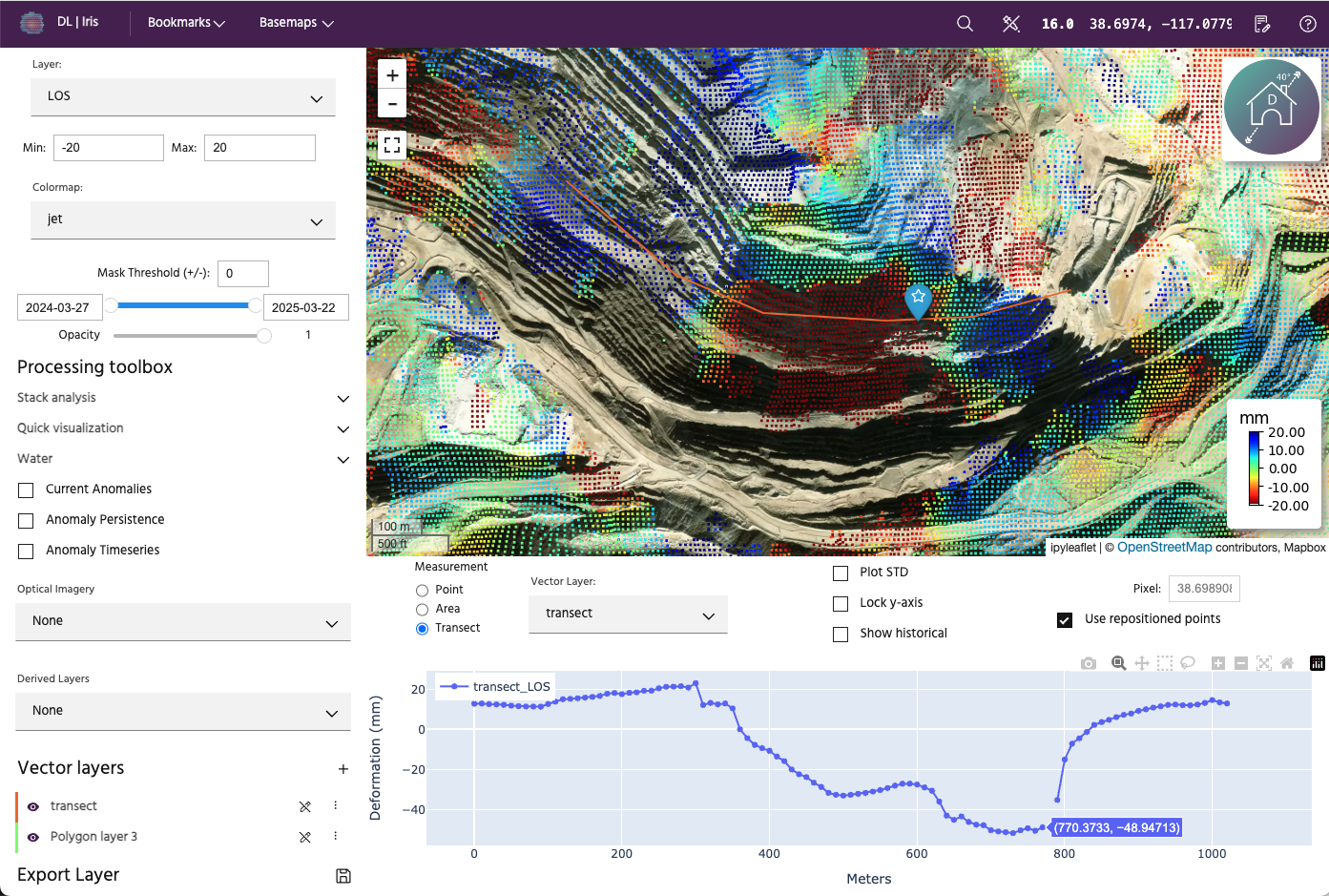Download plot as image via camera icon
1329x896 pixels.
[1089, 663]
